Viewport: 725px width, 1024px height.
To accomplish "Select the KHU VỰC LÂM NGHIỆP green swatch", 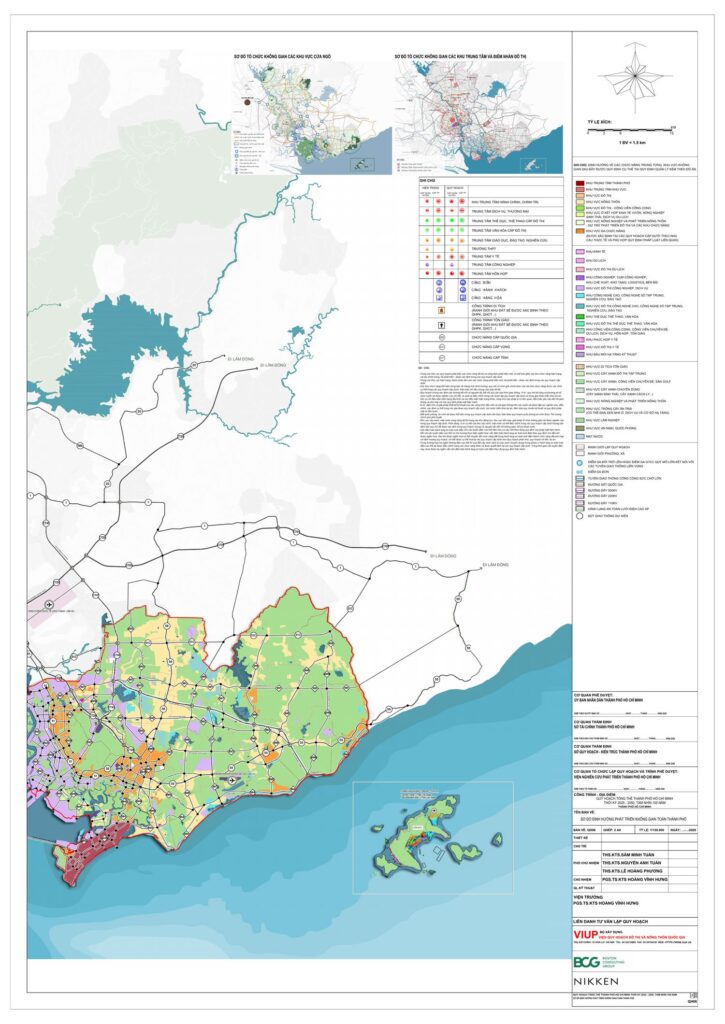I will tap(580, 420).
